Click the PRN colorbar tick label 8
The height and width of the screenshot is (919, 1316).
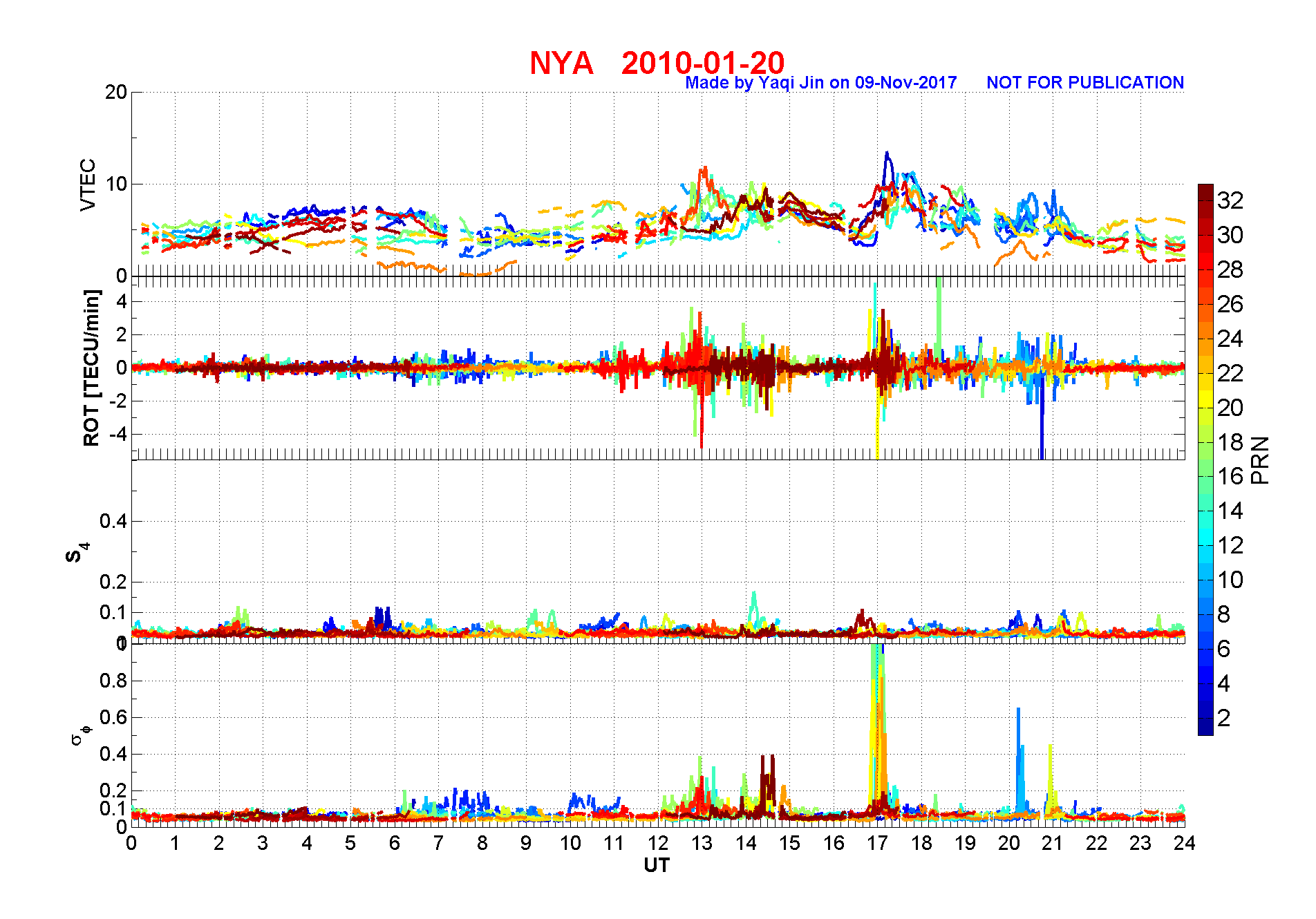(1224, 614)
